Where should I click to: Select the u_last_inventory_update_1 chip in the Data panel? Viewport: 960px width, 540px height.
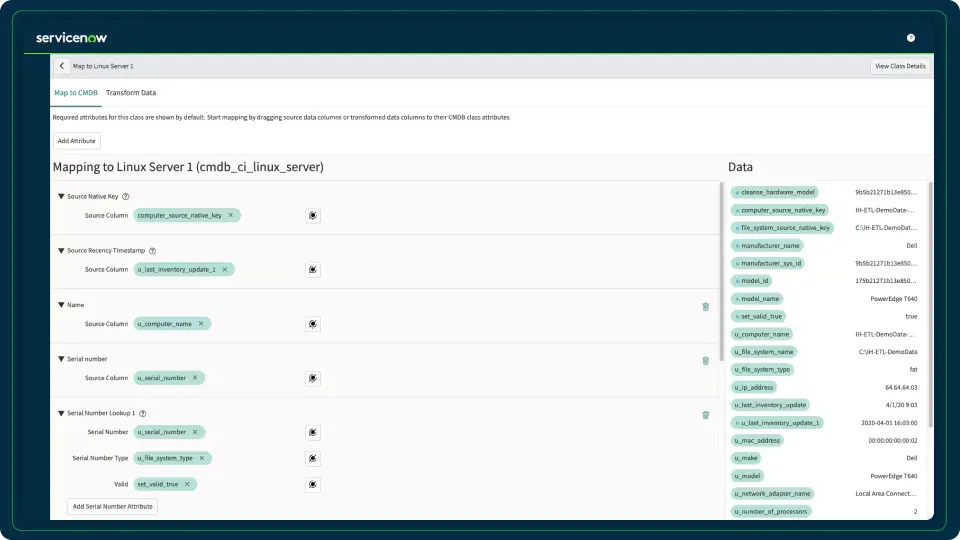click(x=777, y=422)
